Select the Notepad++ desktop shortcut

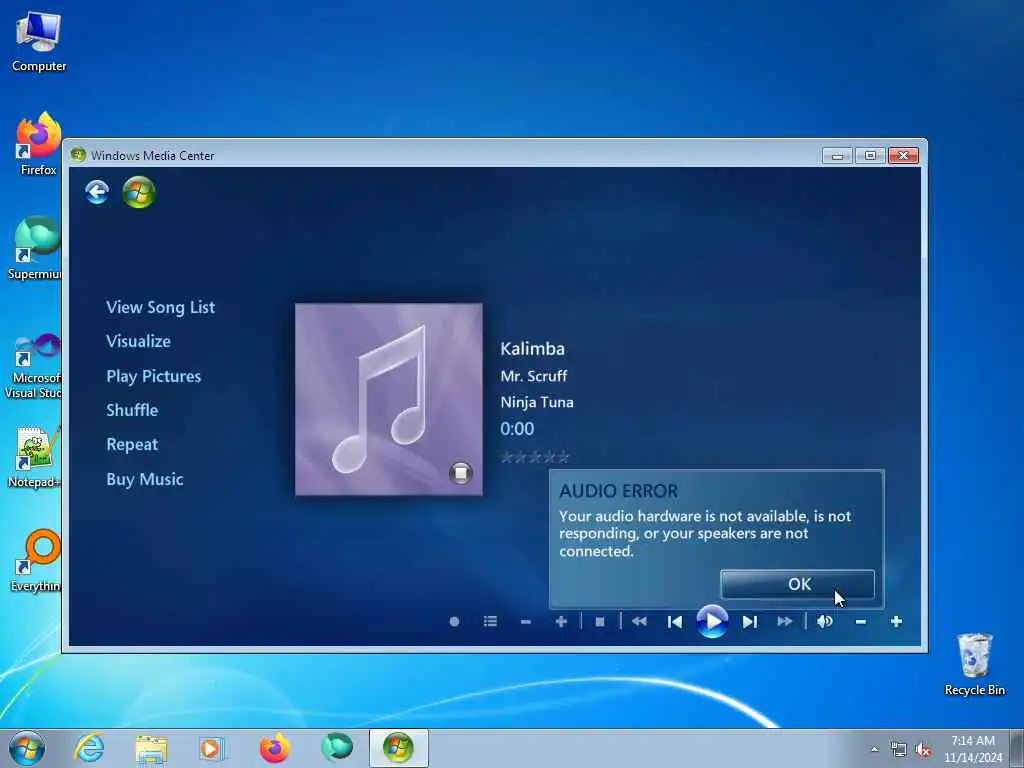pos(35,456)
